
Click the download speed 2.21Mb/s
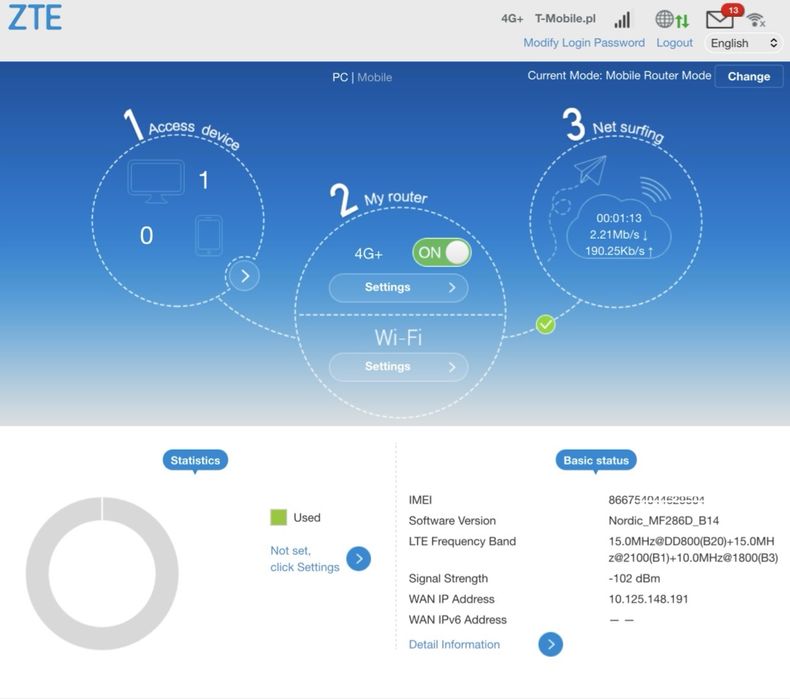(x=619, y=234)
